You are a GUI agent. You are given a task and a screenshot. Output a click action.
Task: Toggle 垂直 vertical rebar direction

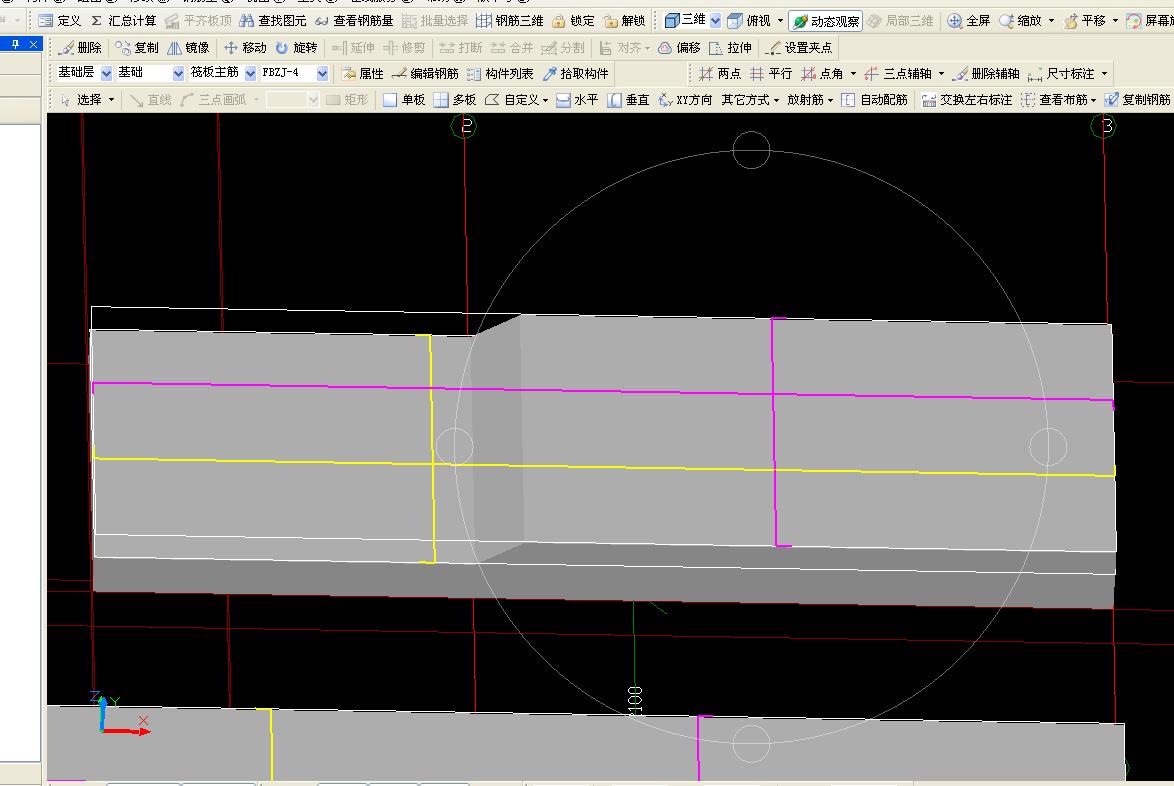click(x=628, y=100)
